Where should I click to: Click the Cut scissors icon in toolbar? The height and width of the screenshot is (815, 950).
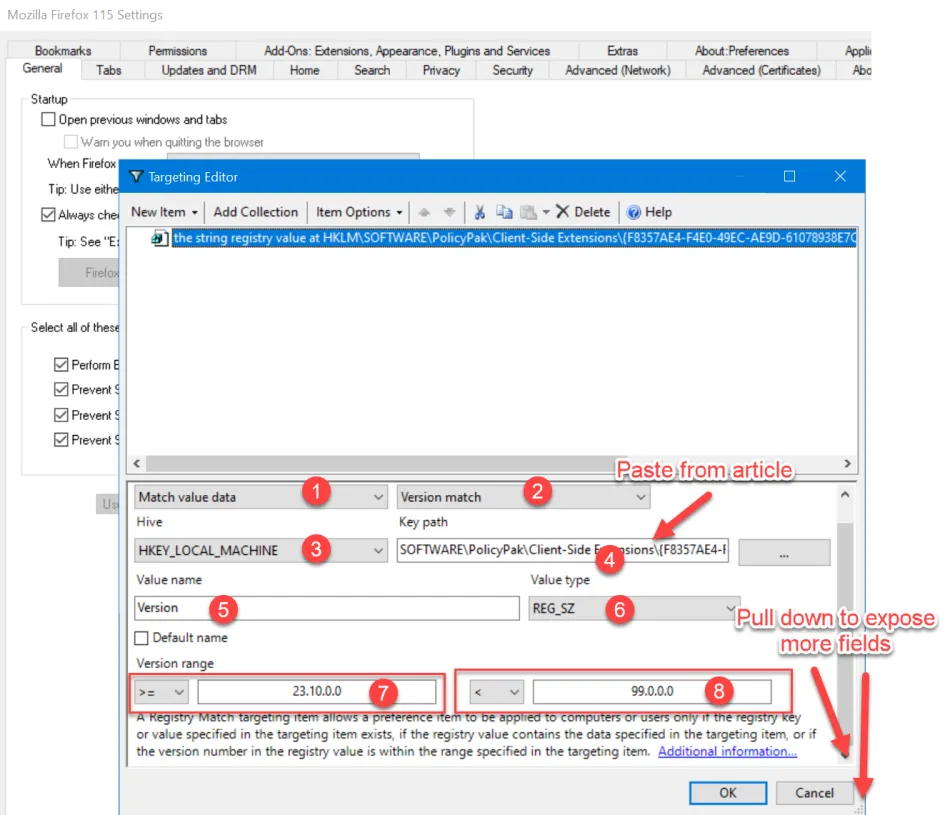coord(479,212)
